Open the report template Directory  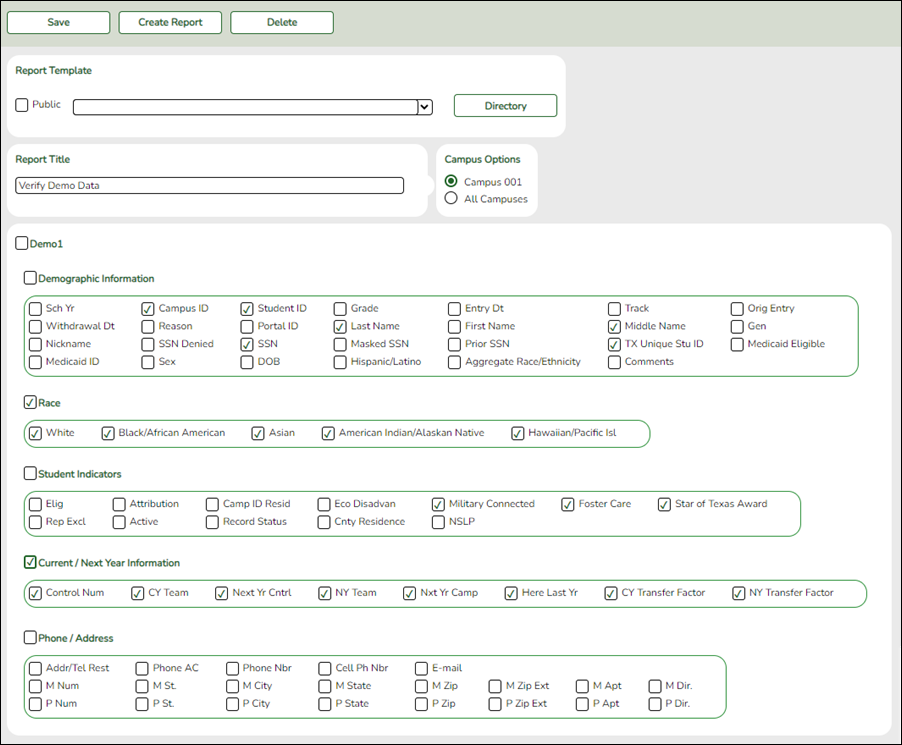pyautogui.click(x=505, y=105)
